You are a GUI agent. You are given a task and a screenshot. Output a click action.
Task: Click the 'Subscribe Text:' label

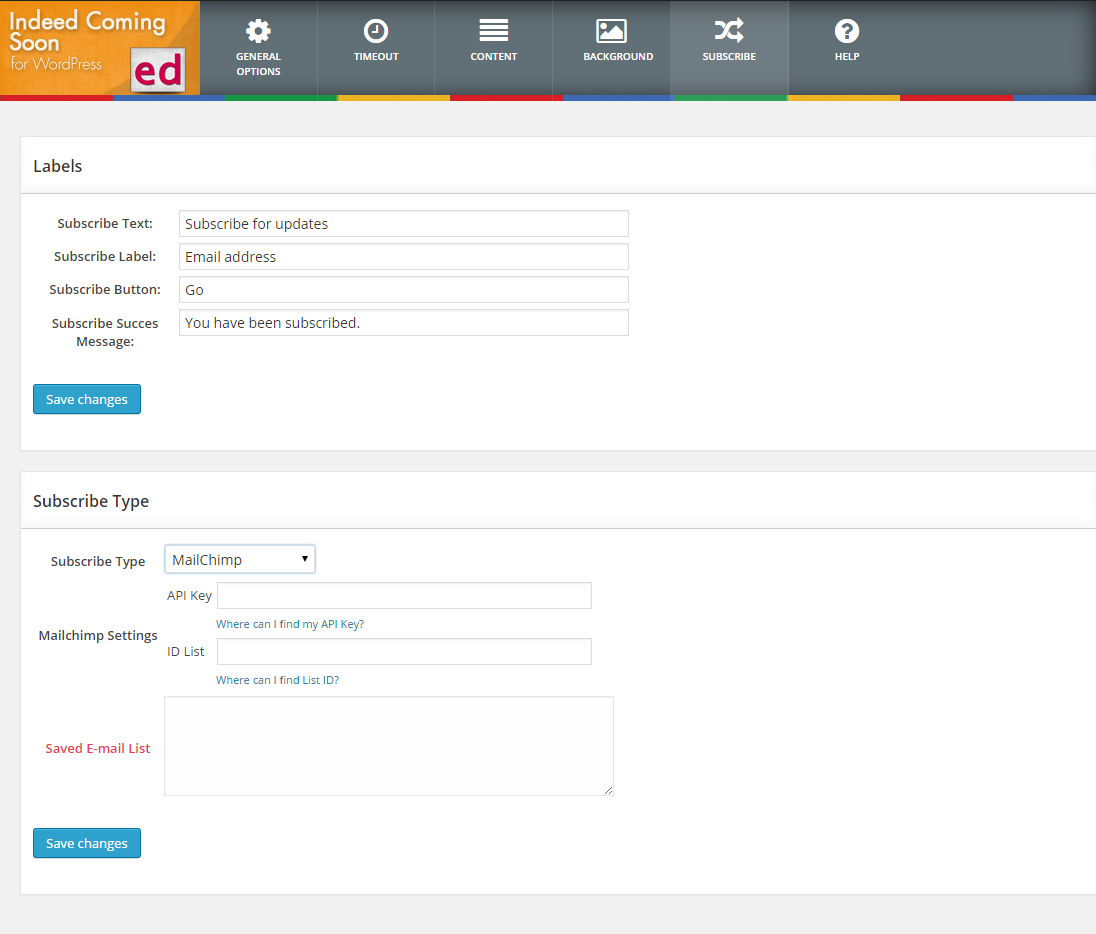tap(105, 224)
